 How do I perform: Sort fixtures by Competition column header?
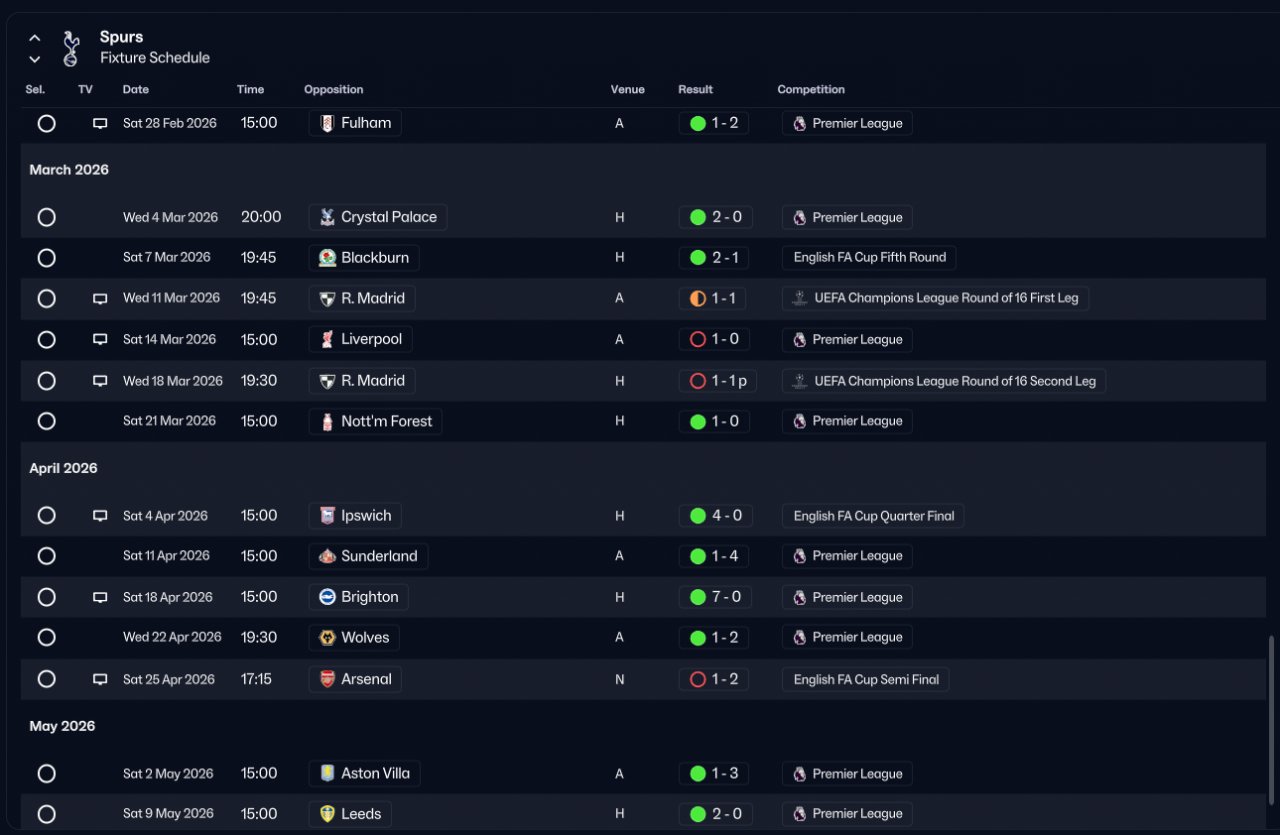(811, 89)
